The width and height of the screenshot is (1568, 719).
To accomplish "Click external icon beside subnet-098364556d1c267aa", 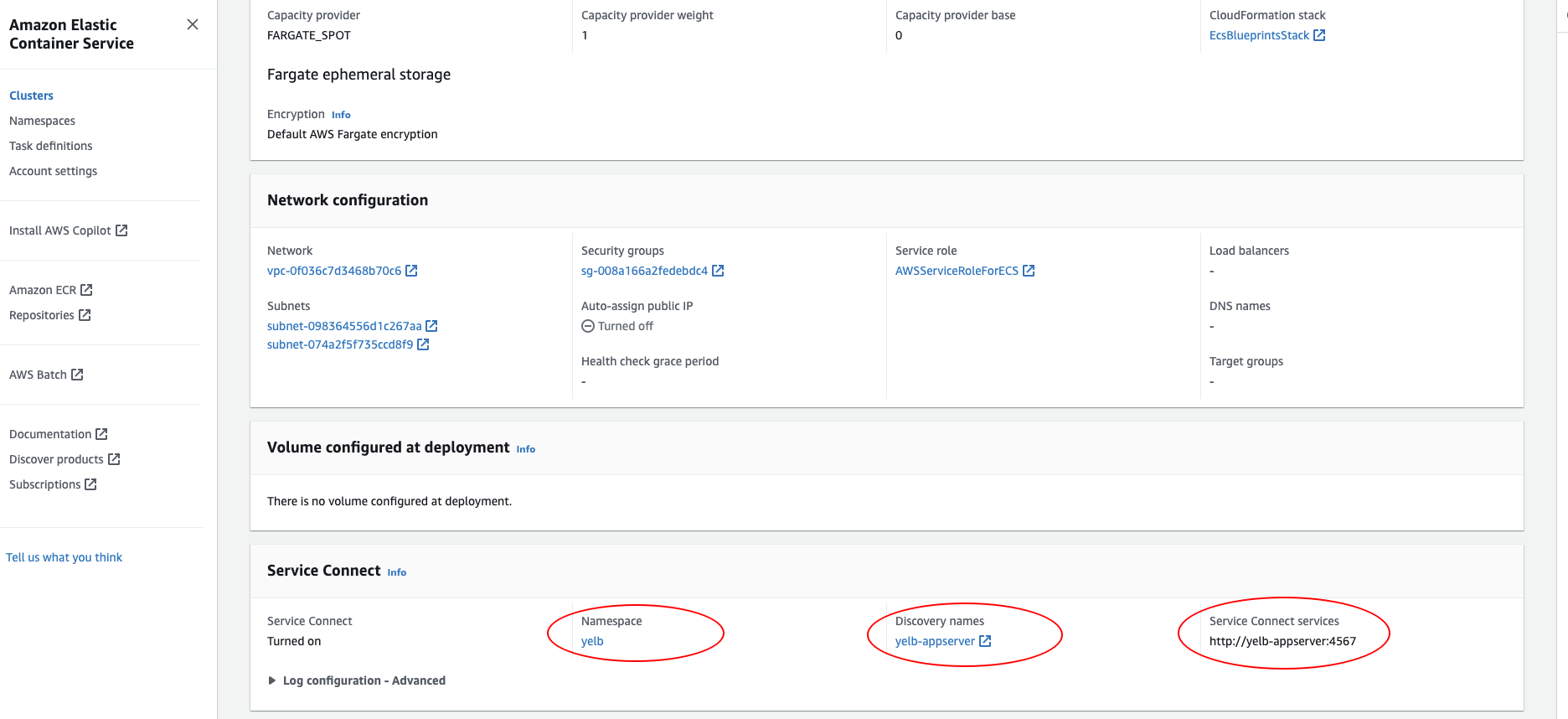I will coord(431,325).
